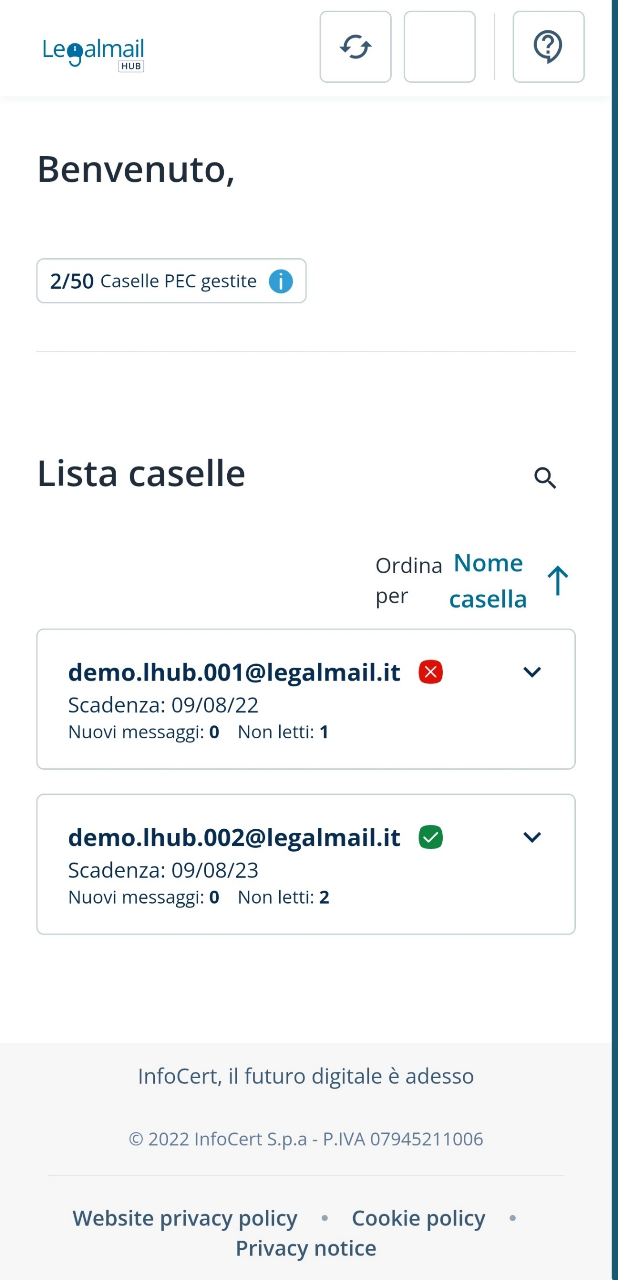Open help via the question mark icon
This screenshot has width=618, height=1280.
coord(548,47)
